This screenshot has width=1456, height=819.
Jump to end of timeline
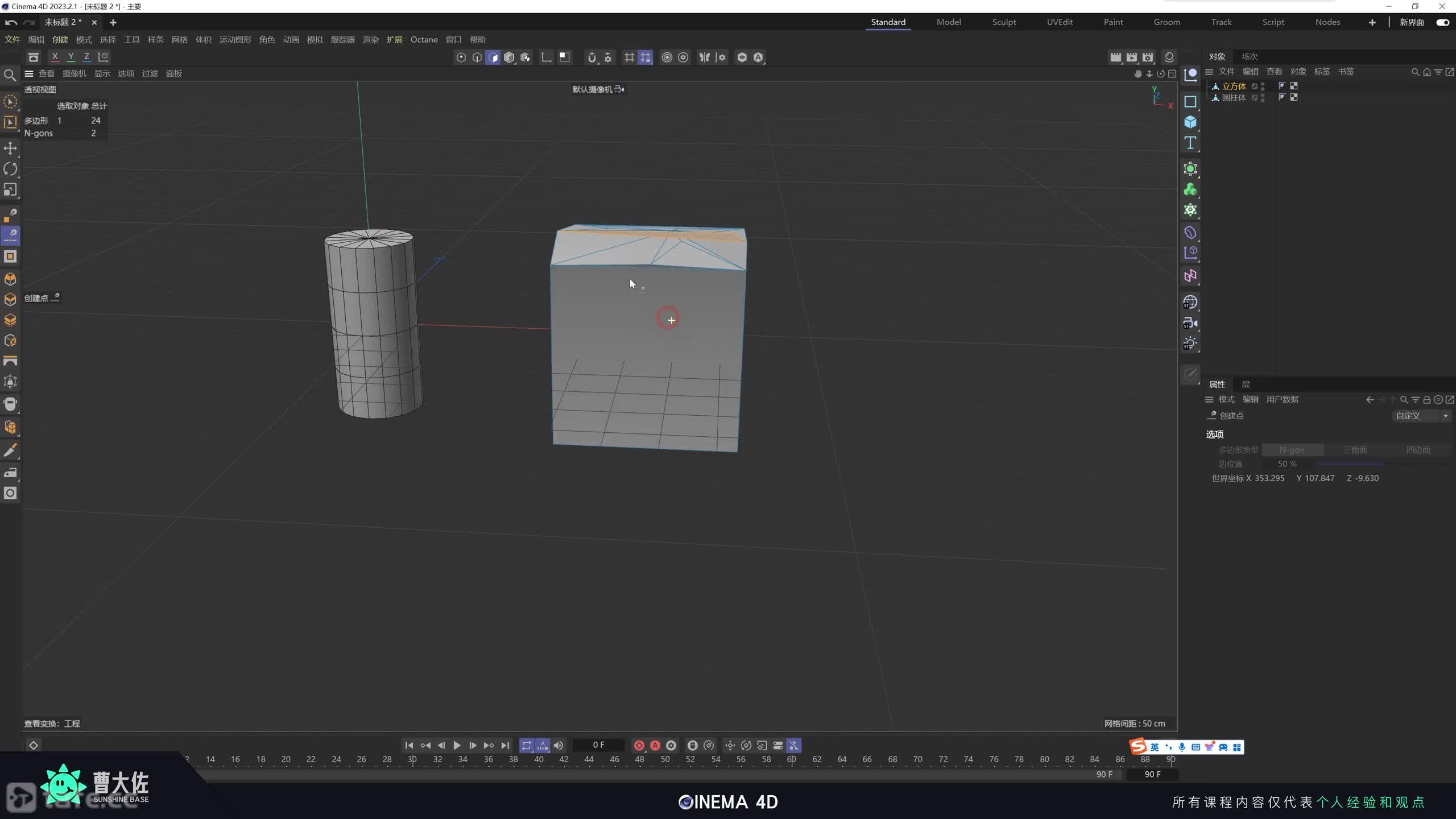pos(505,745)
